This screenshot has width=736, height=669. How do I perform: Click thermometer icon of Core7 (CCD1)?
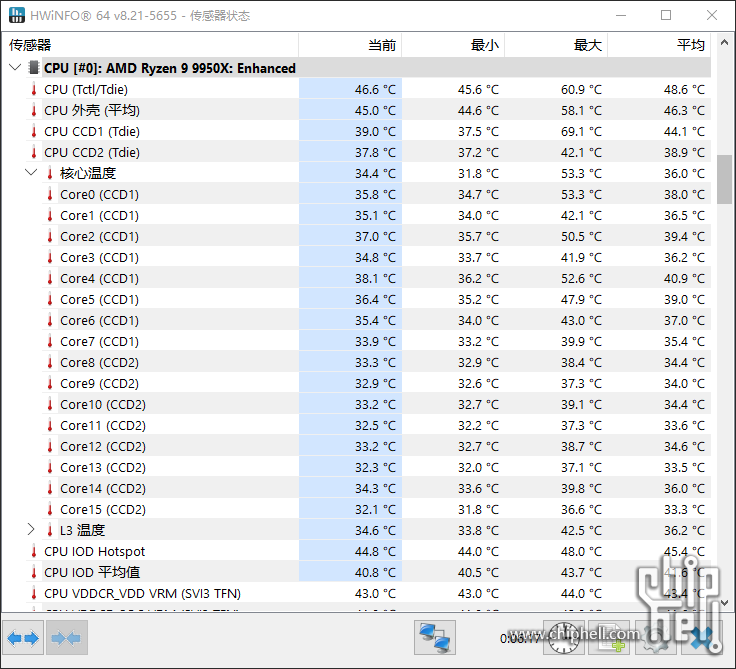pyautogui.click(x=50, y=341)
